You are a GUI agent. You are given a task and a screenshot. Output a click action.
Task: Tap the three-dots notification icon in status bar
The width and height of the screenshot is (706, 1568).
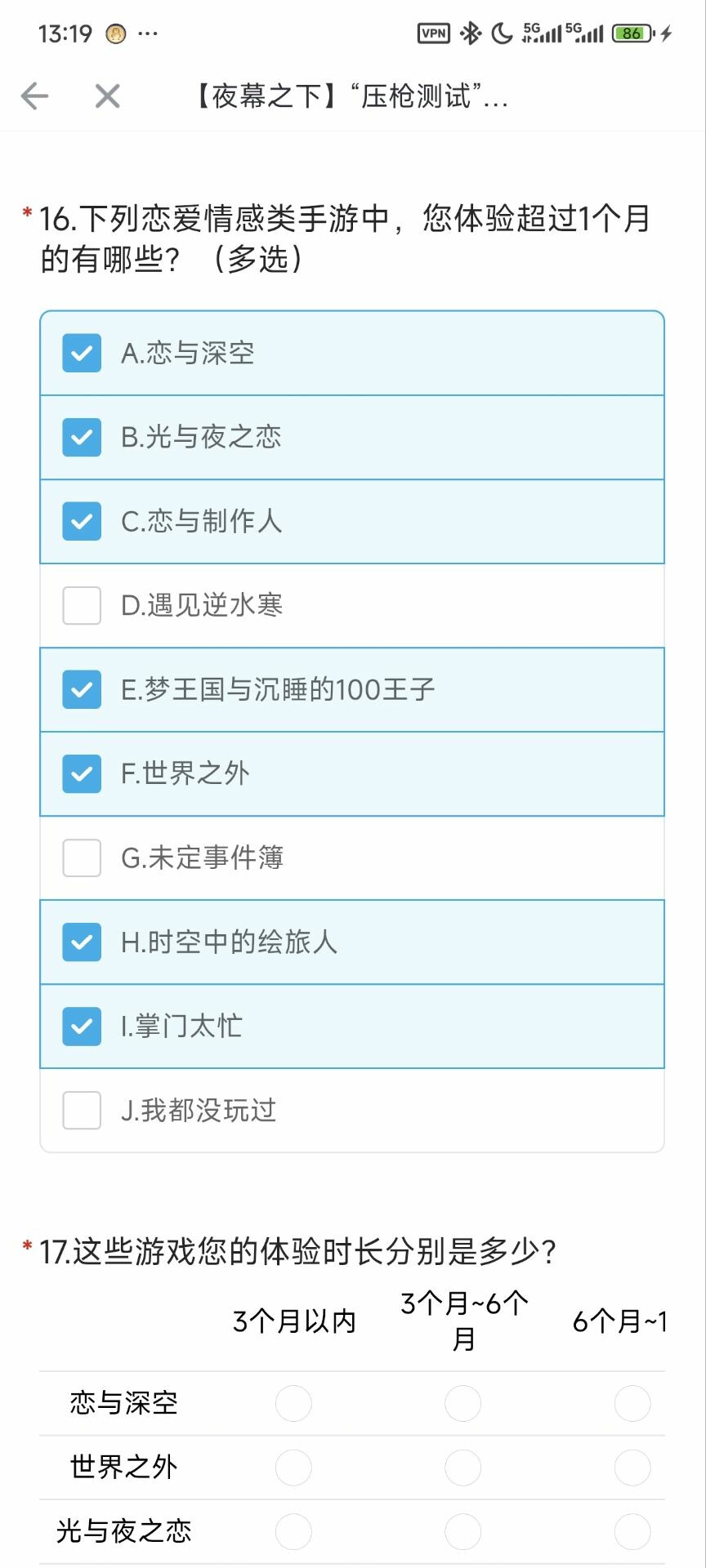(x=148, y=33)
